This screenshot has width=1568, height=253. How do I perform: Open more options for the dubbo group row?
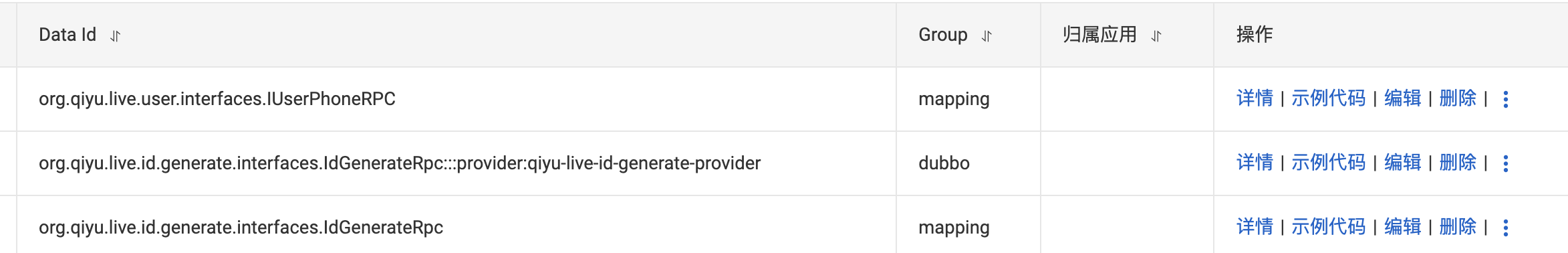pos(1505,163)
